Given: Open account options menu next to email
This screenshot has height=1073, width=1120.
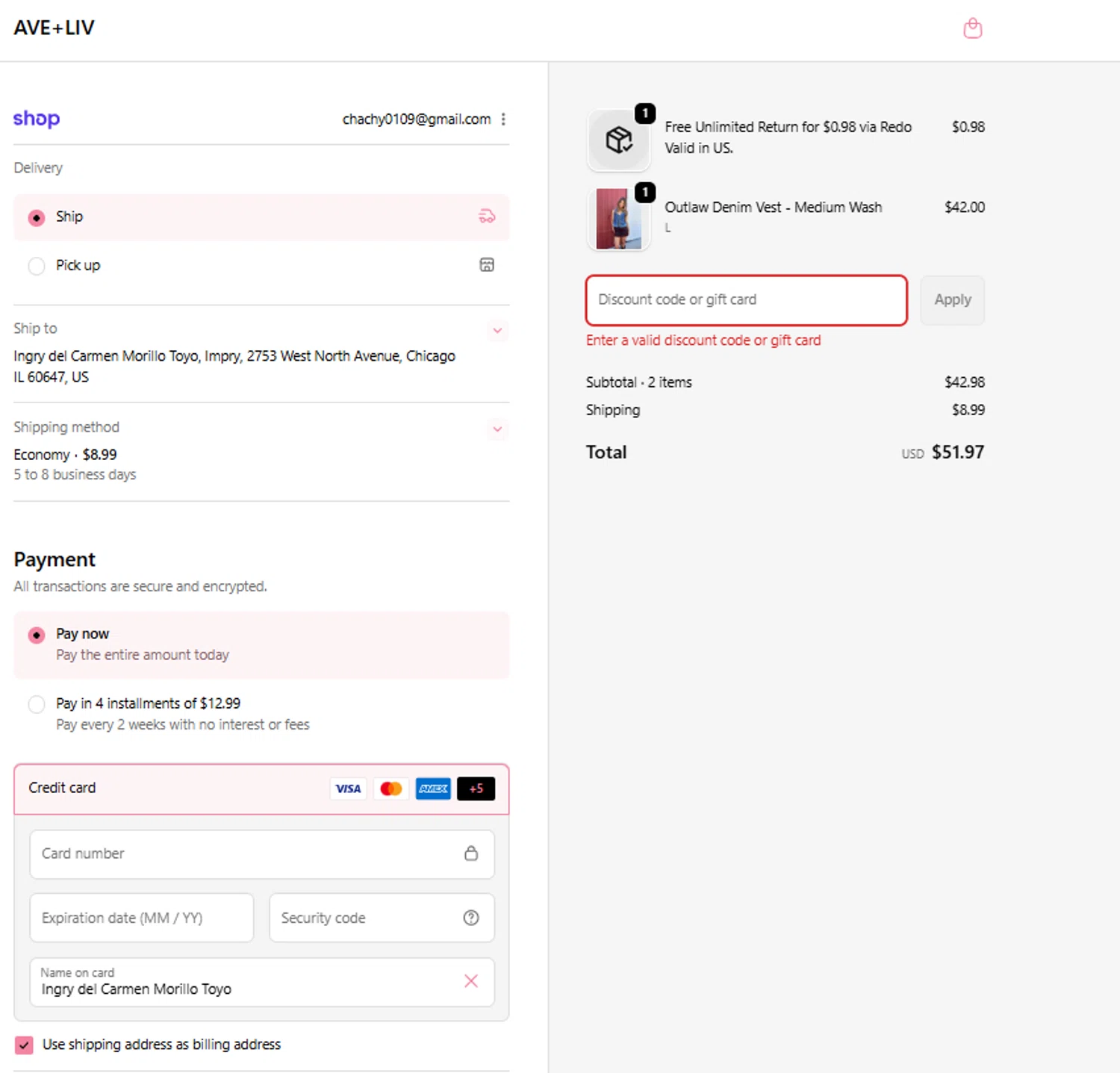Looking at the screenshot, I should (503, 119).
